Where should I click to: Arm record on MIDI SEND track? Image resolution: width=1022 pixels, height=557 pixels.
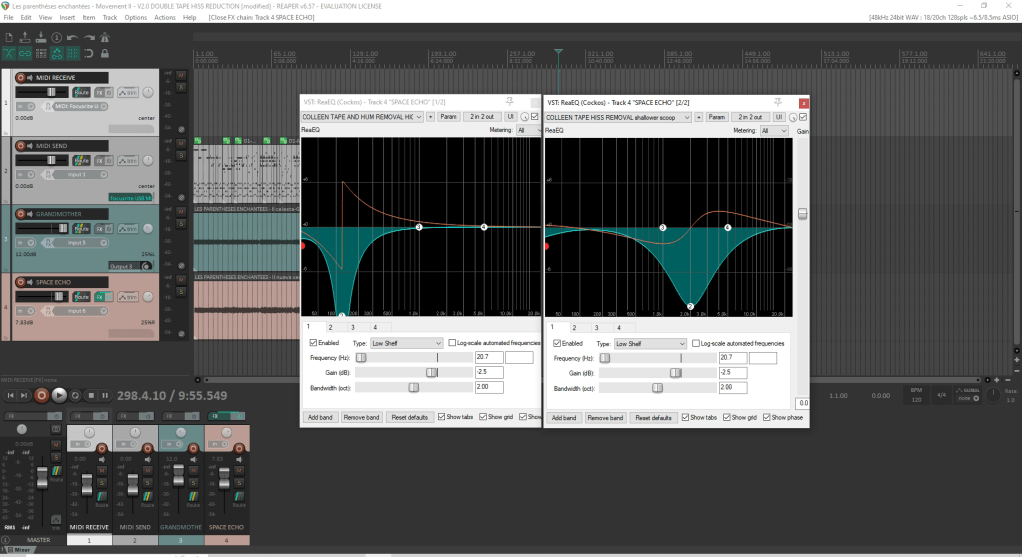coord(22,146)
